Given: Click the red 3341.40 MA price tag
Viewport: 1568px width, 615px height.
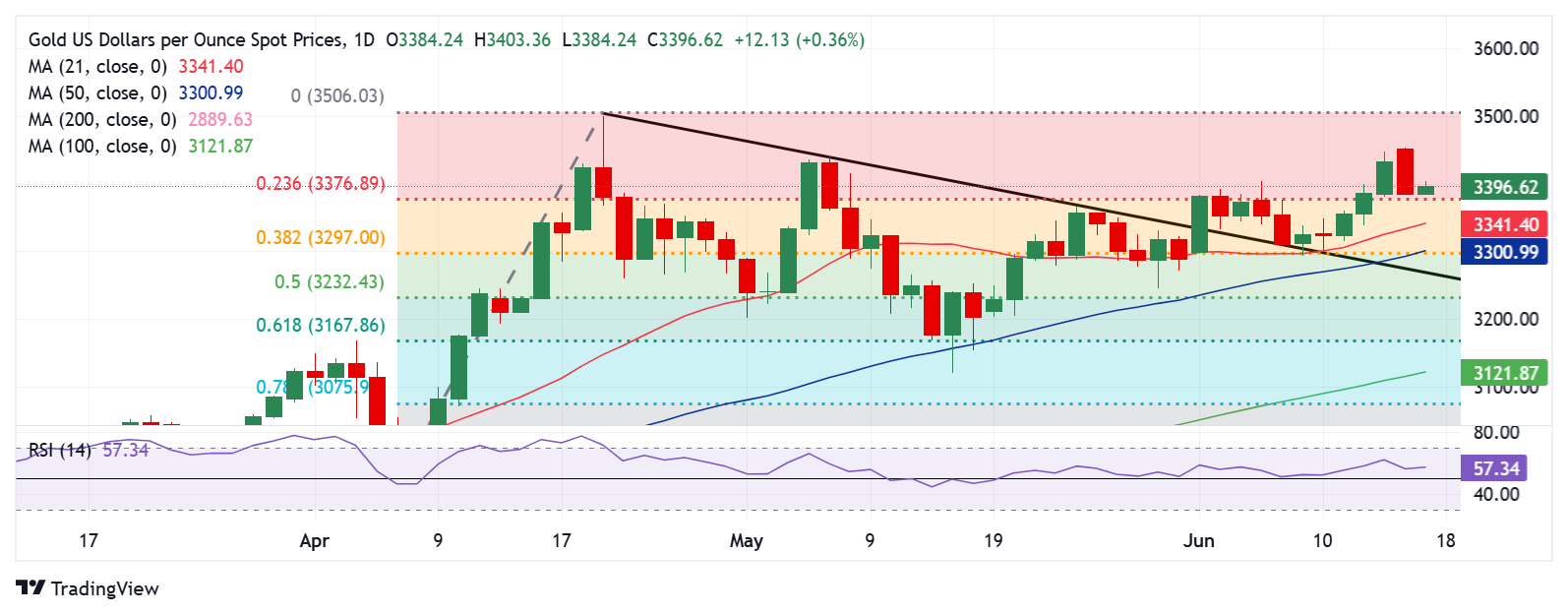Looking at the screenshot, I should [x=1504, y=224].
